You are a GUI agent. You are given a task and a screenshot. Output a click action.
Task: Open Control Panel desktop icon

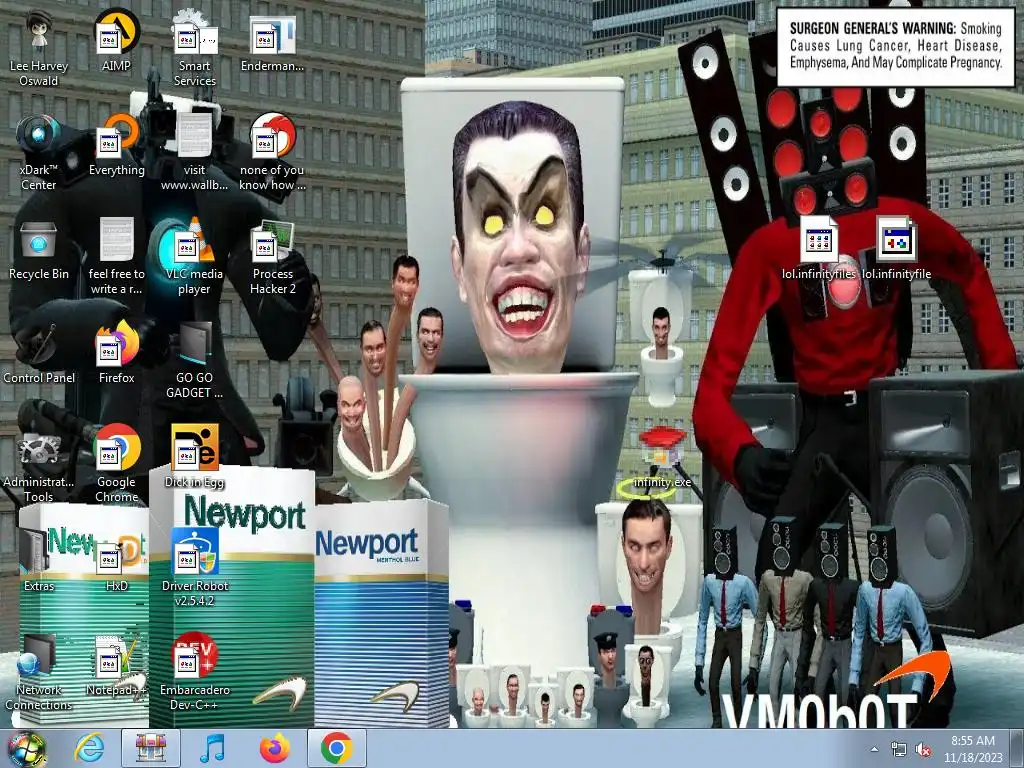[39, 353]
